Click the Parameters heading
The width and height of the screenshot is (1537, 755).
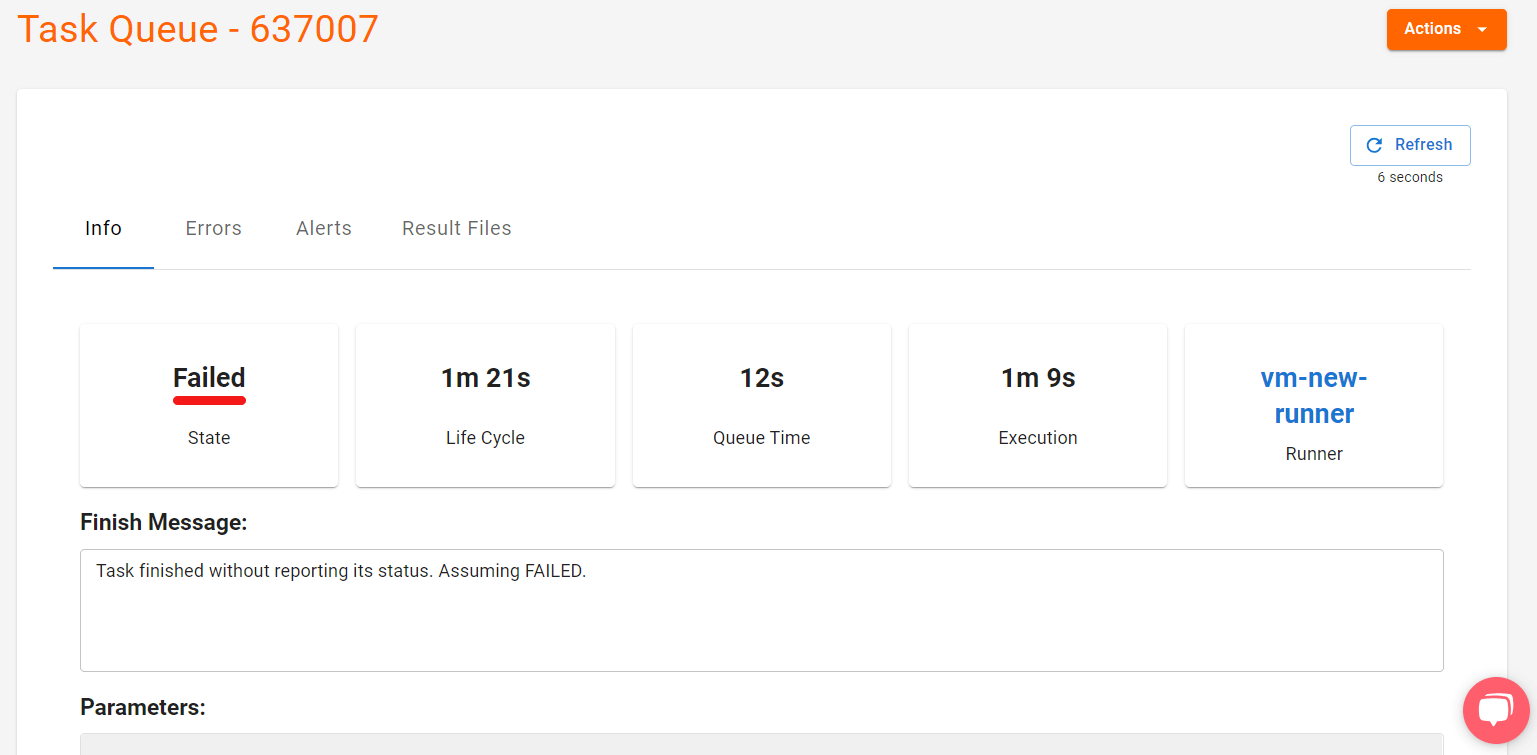(x=143, y=708)
